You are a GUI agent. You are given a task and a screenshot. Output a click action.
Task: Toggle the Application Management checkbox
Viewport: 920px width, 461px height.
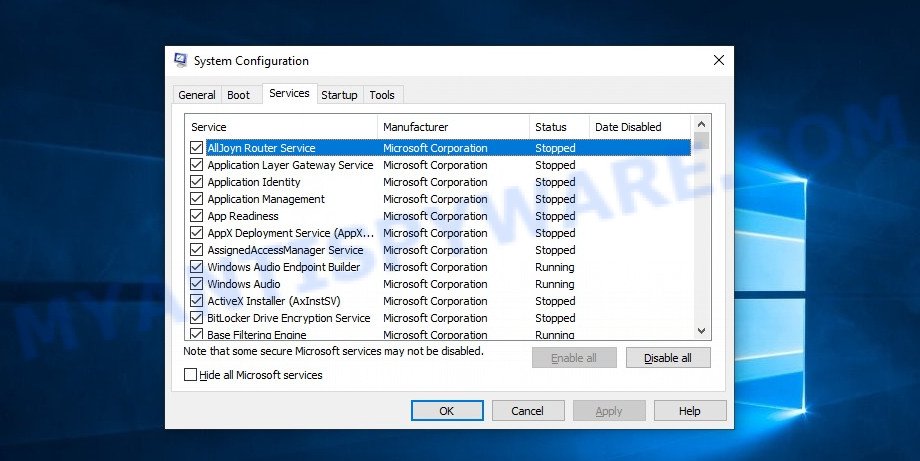click(x=197, y=199)
